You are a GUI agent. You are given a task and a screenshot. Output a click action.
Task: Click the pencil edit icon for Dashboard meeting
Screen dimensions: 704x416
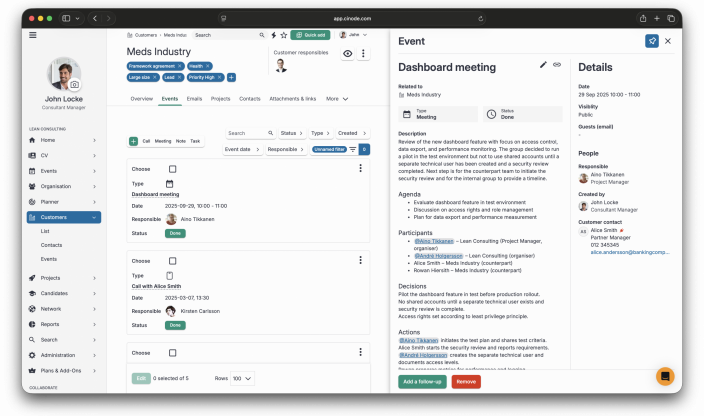(x=544, y=64)
